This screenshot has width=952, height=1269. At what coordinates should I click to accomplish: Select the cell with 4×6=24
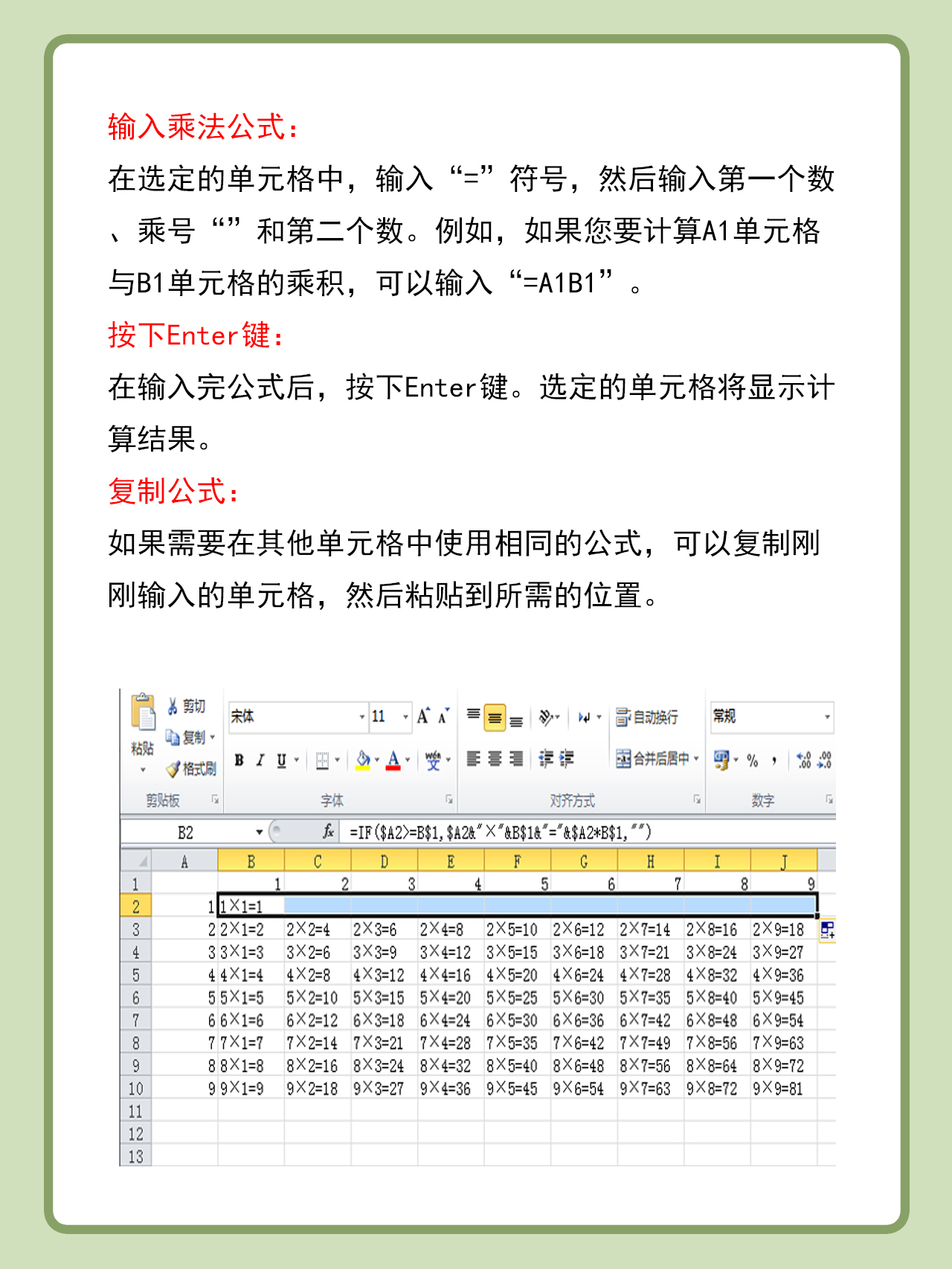click(x=584, y=974)
